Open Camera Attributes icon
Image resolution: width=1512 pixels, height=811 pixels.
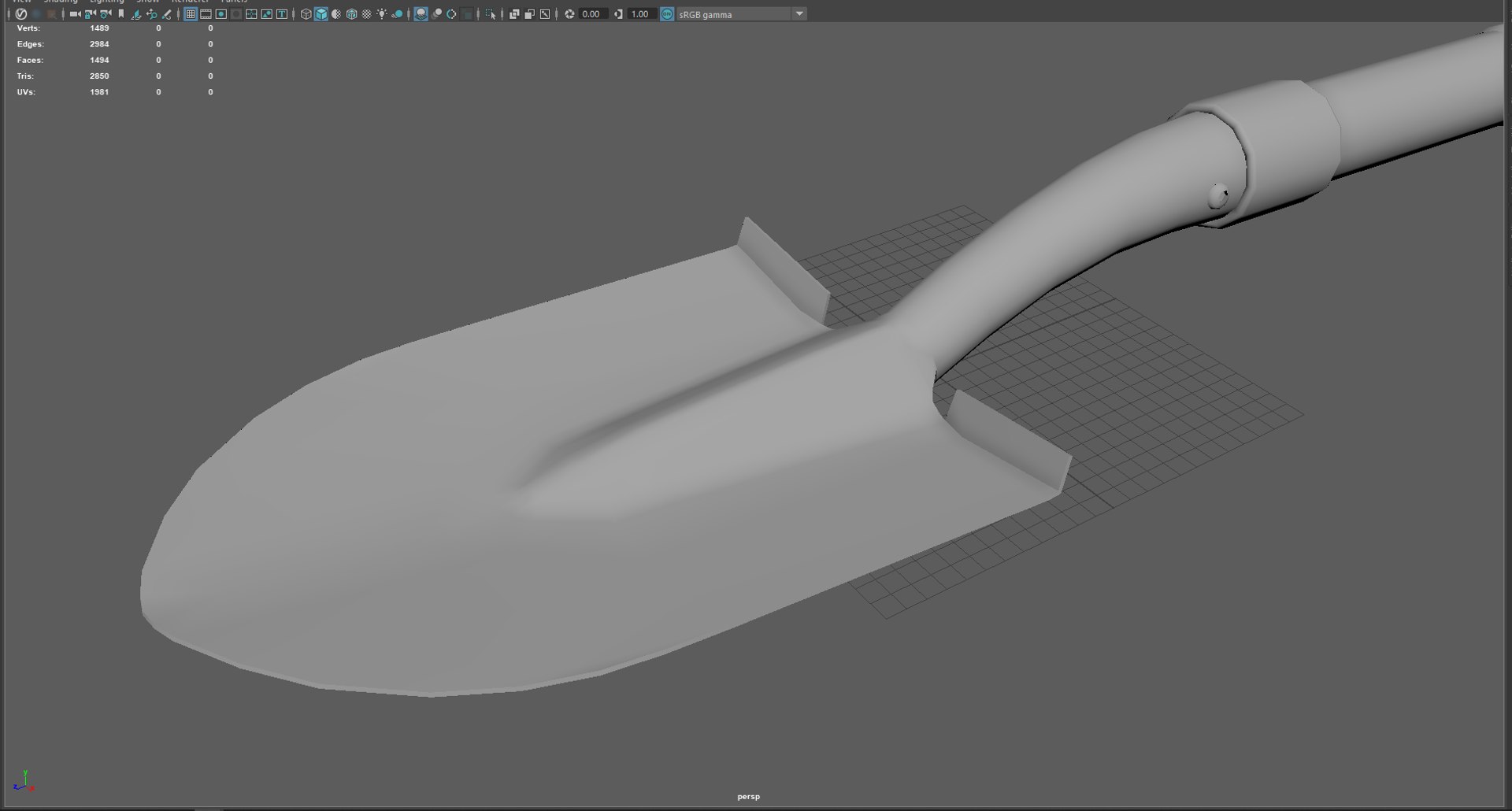[106, 14]
